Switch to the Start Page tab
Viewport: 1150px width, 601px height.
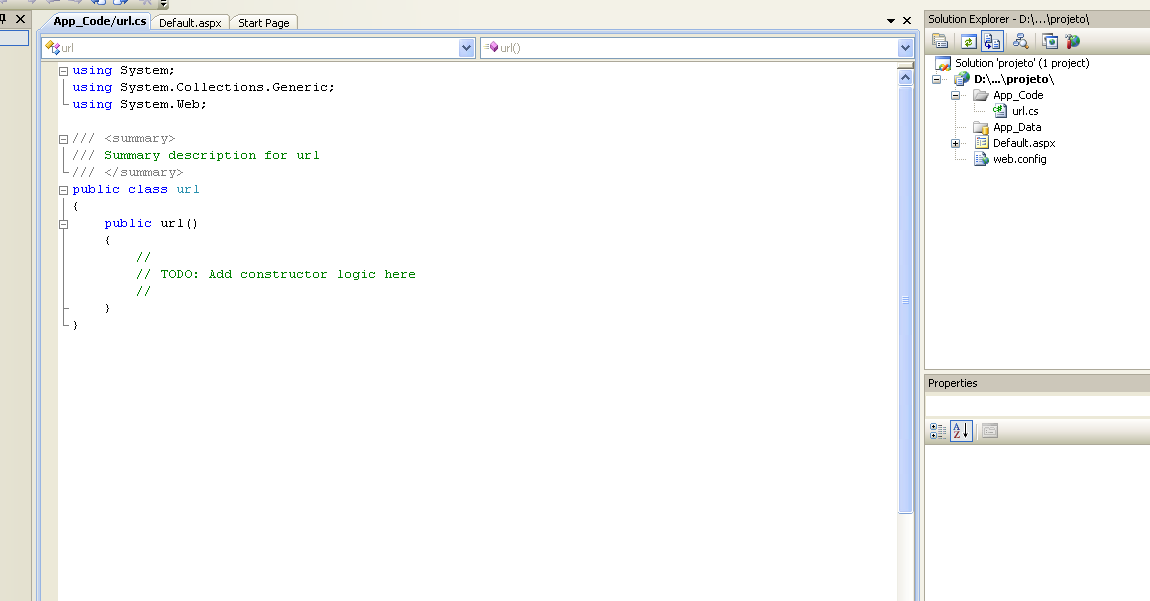tap(263, 23)
